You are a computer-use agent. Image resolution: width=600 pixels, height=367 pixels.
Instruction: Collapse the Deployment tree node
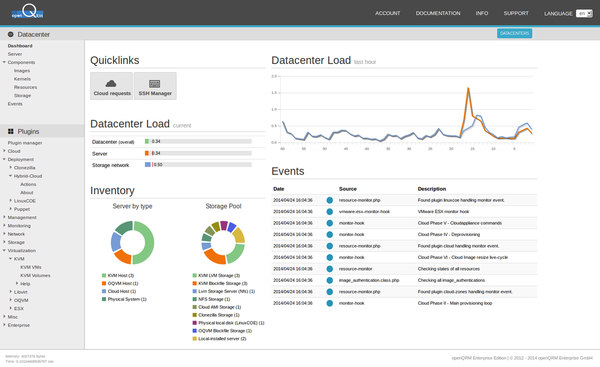[x=4, y=159]
